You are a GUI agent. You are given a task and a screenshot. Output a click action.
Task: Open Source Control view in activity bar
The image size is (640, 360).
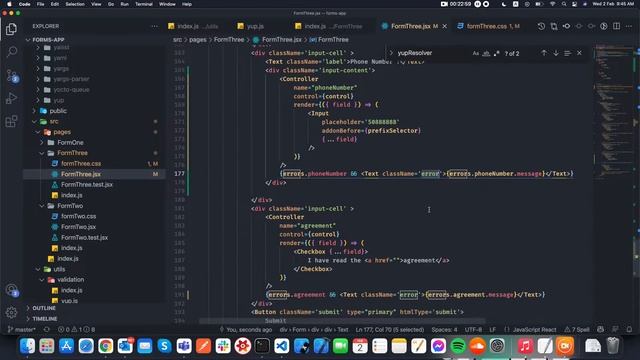11,76
